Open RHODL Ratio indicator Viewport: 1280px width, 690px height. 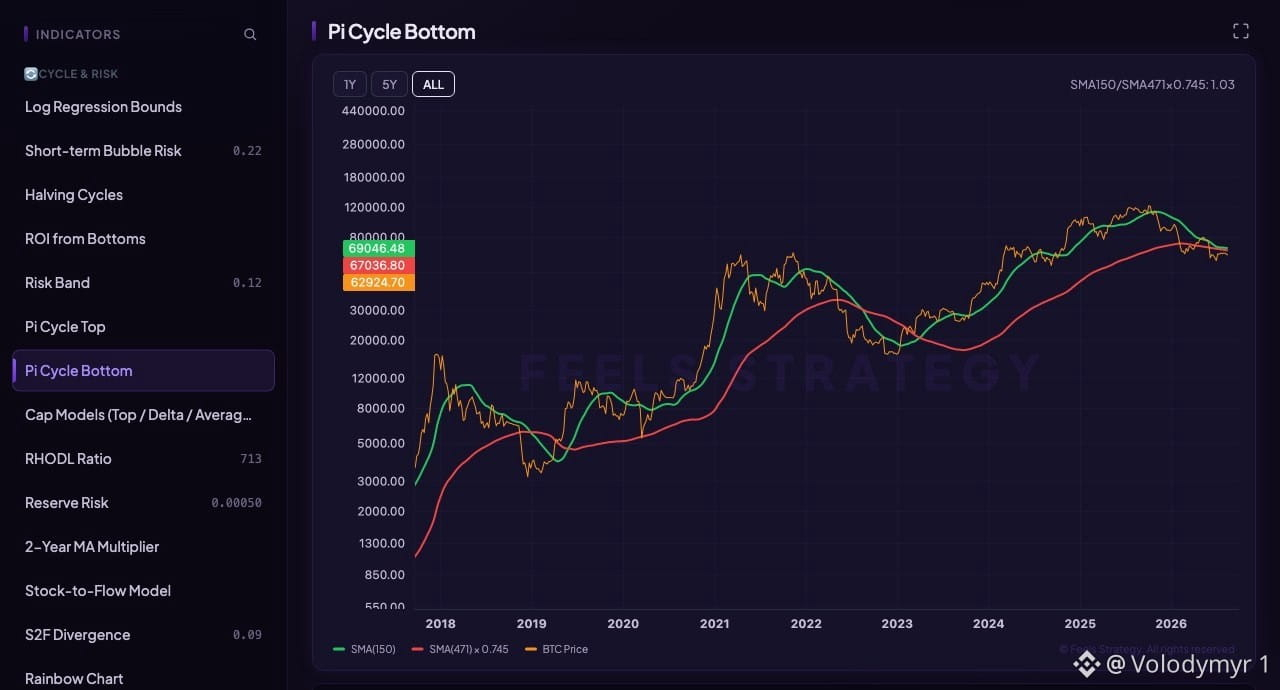pyautogui.click(x=143, y=459)
